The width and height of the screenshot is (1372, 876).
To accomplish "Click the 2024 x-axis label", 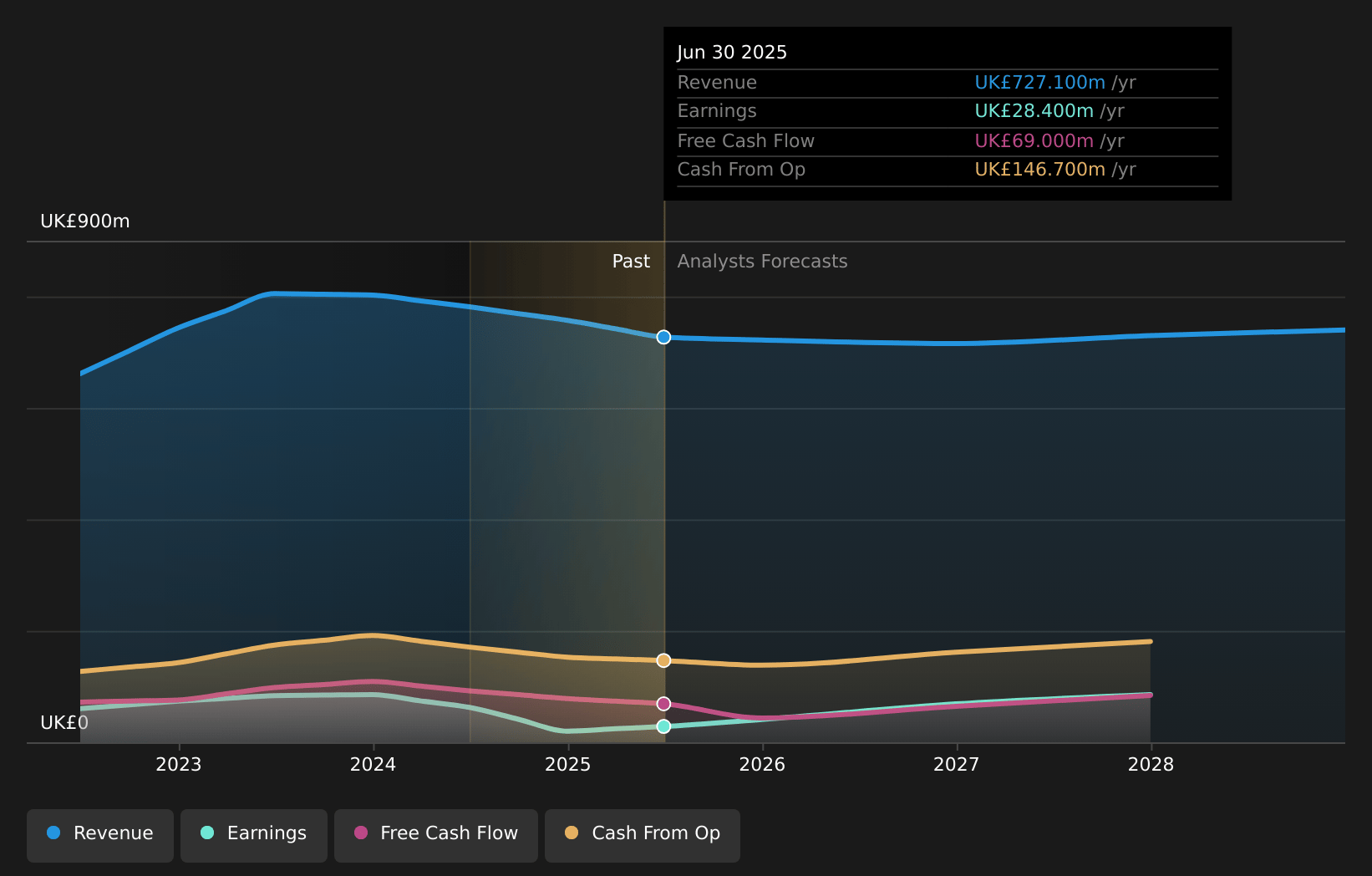I will click(373, 765).
